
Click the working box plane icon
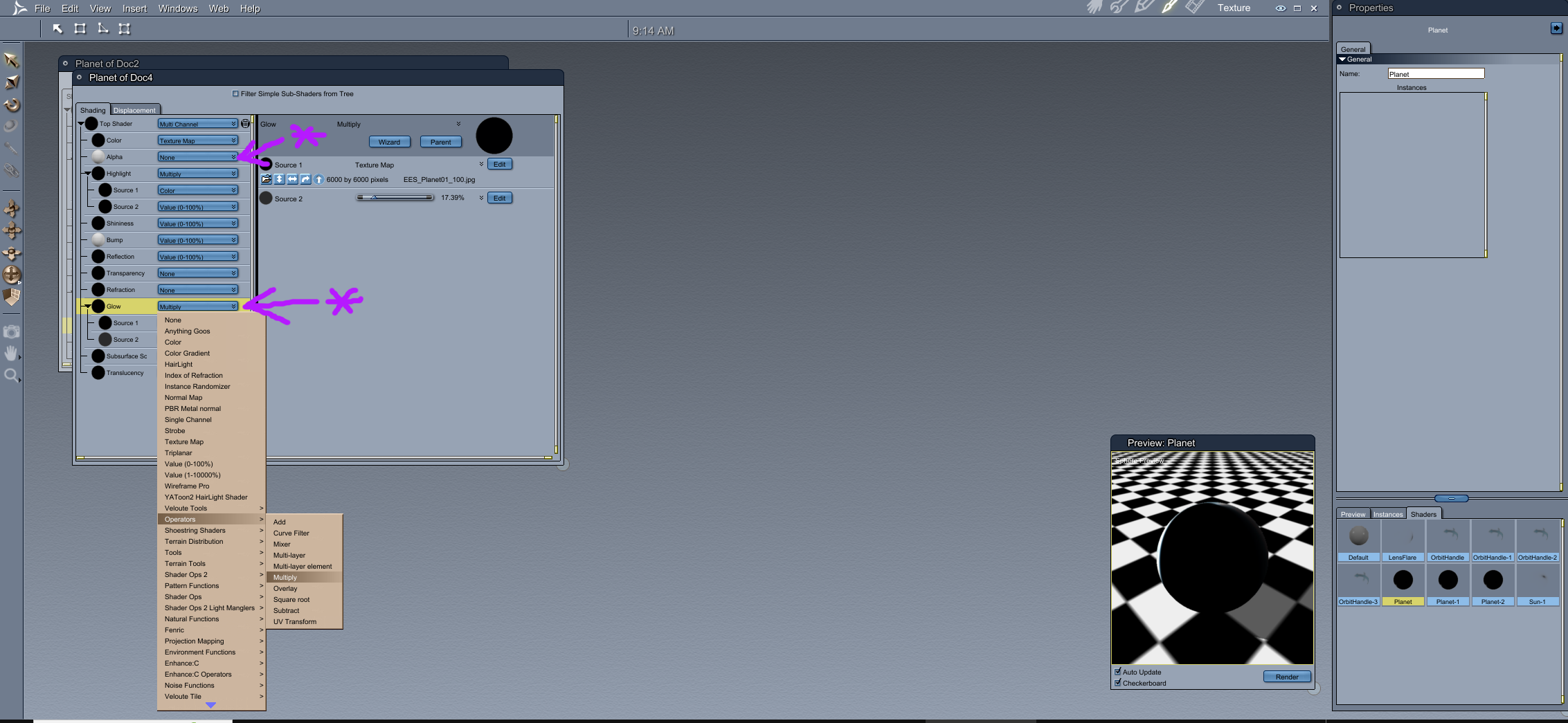click(x=12, y=297)
